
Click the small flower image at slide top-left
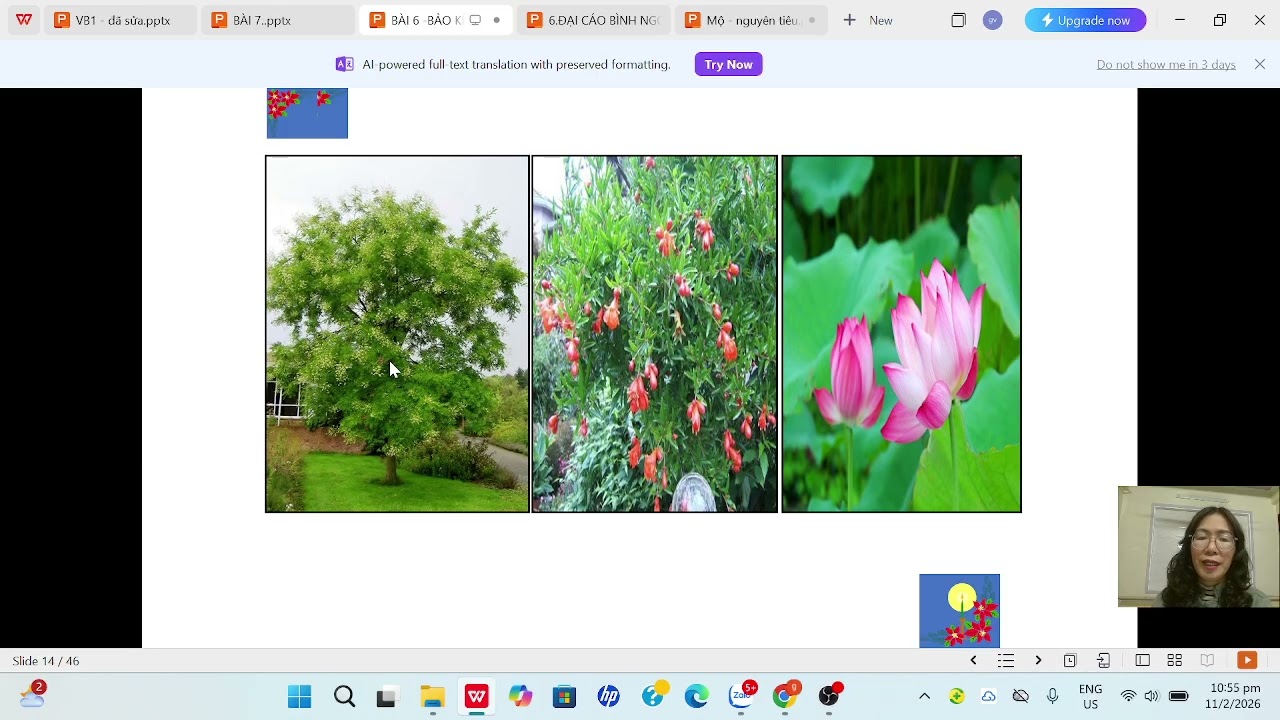(307, 113)
